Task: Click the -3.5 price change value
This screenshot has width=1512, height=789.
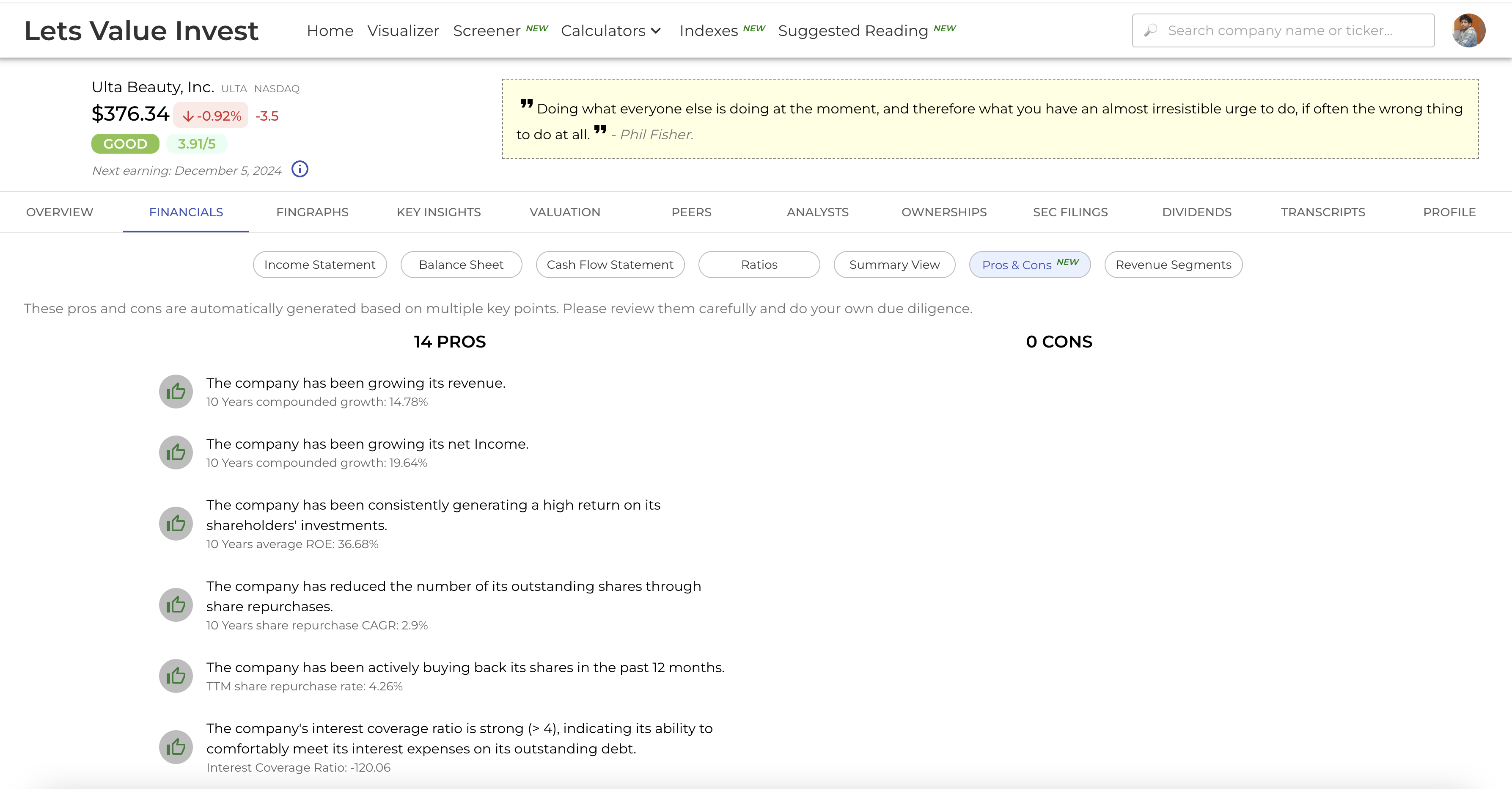Action: 267,116
